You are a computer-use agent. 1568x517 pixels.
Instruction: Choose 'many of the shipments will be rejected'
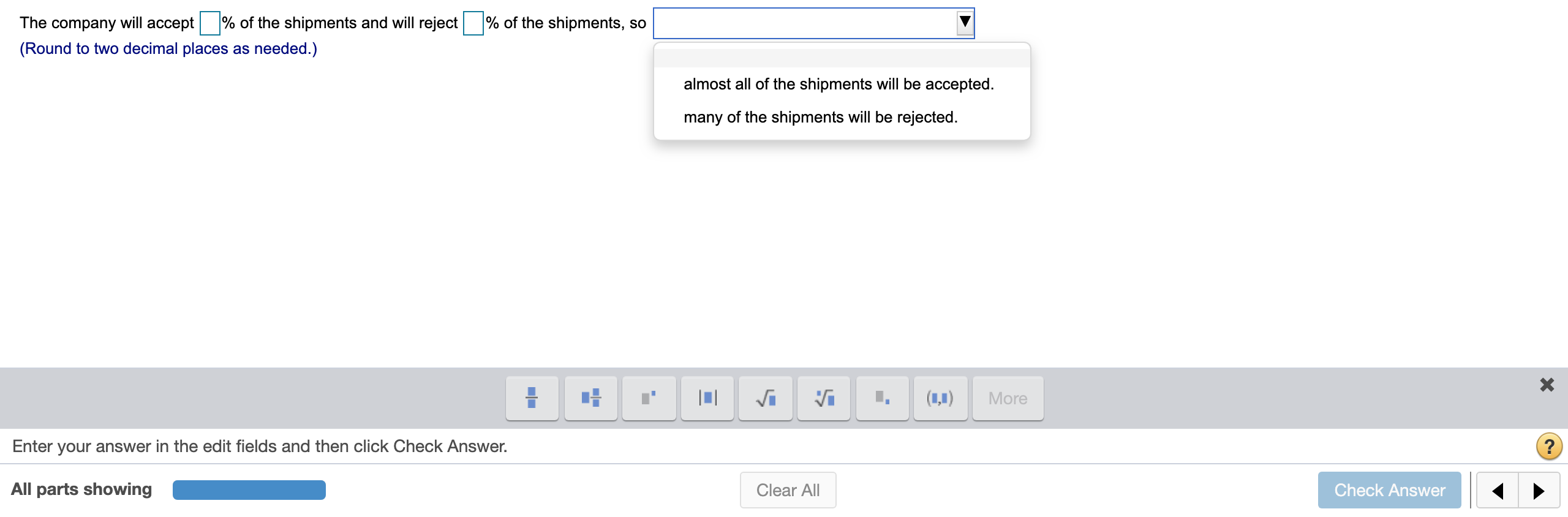pos(820,116)
